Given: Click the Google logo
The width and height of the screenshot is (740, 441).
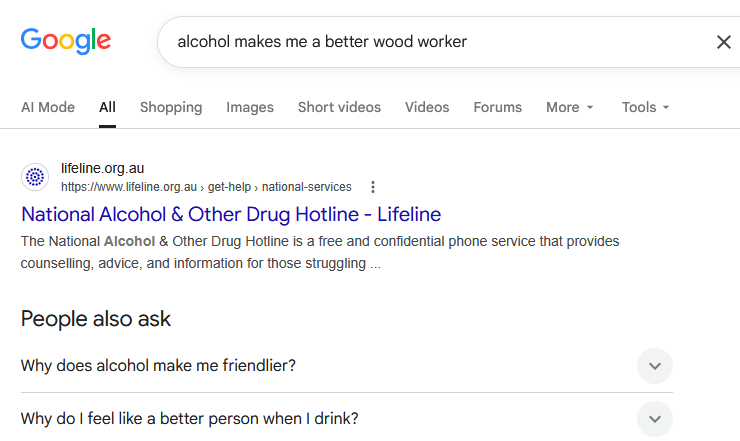Looking at the screenshot, I should pos(66,41).
